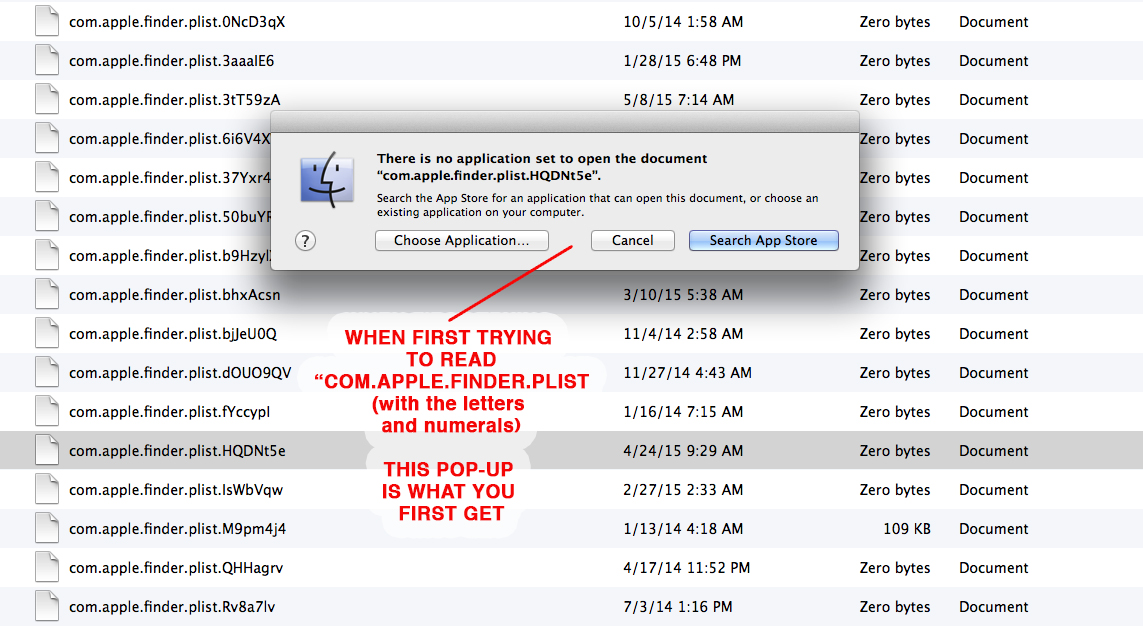The height and width of the screenshot is (628, 1143).
Task: Select file name com.apple.finder.plist.Rv8a7lv
Action: (172, 607)
